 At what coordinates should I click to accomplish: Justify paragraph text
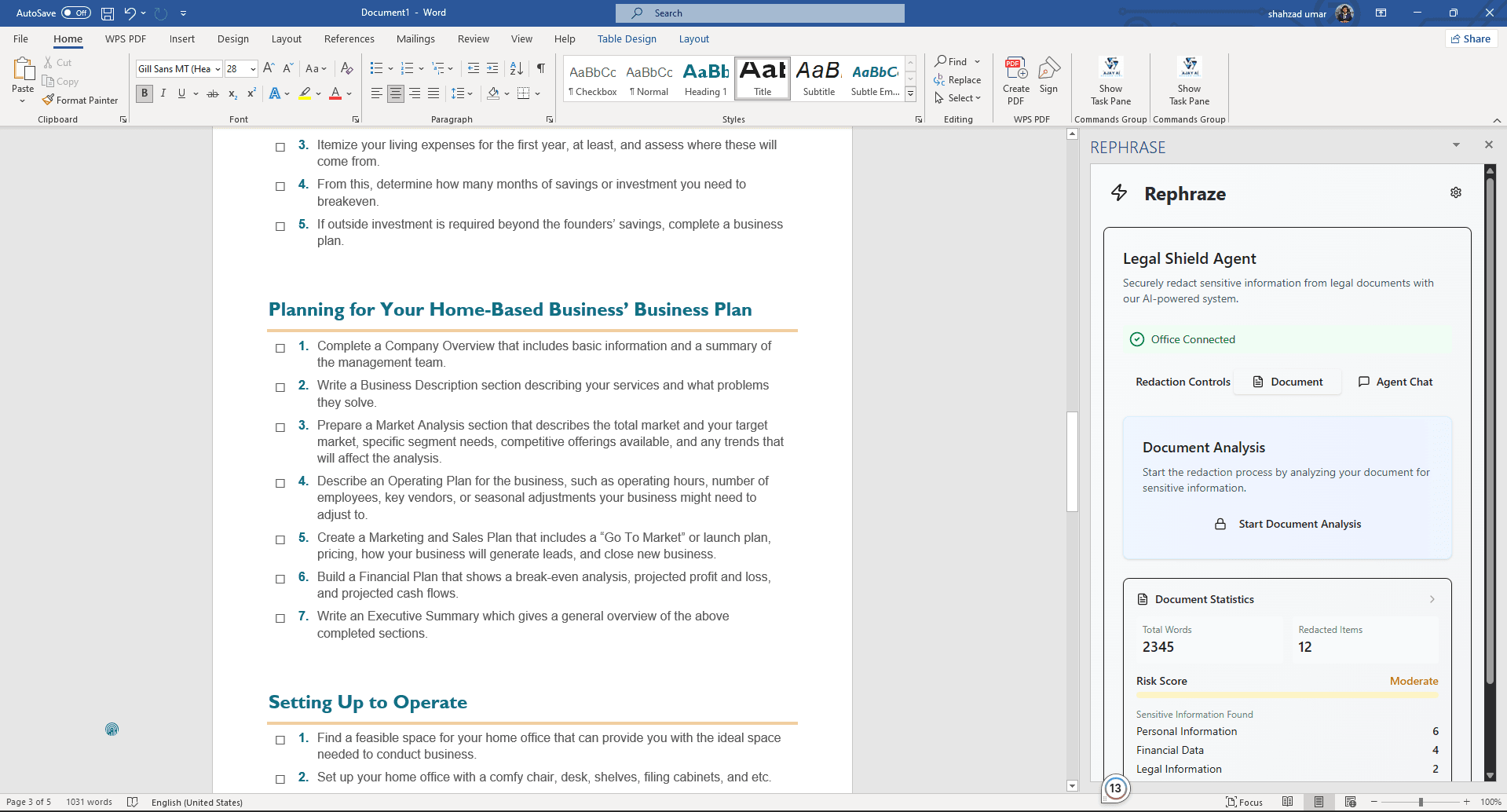433,93
